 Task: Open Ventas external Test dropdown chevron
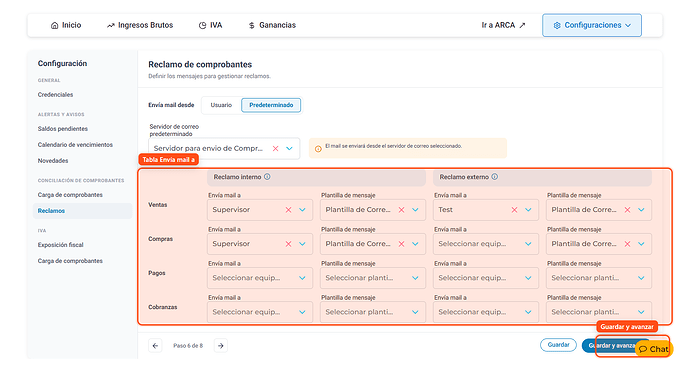click(529, 210)
